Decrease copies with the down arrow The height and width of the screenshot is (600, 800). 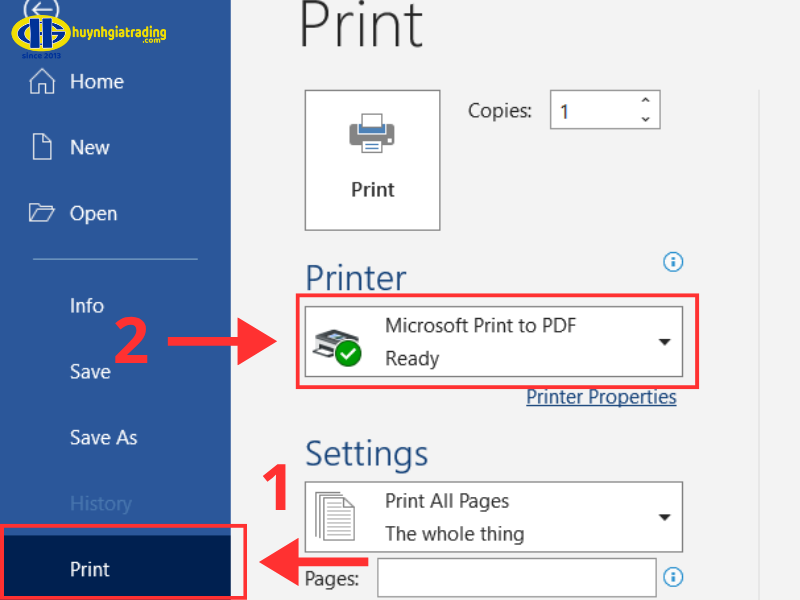(645, 119)
